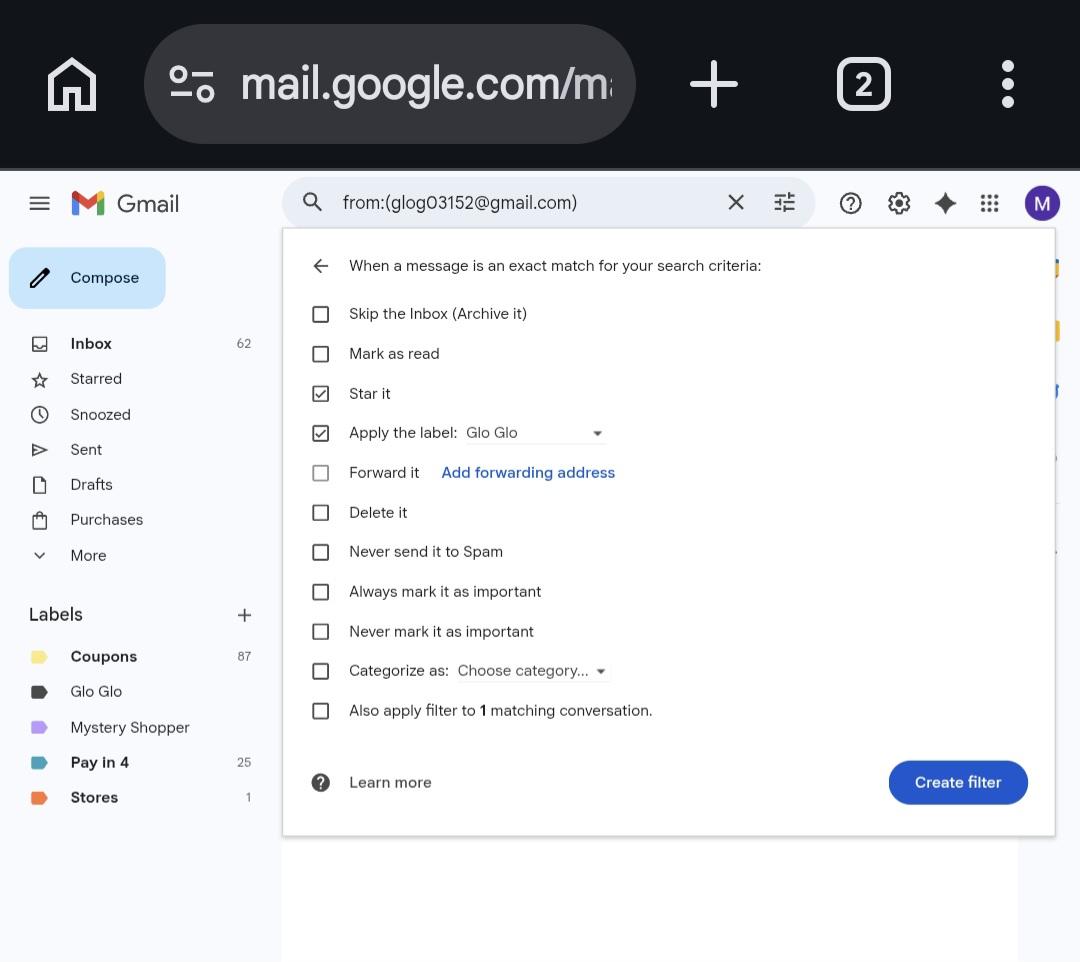This screenshot has height=962, width=1080.
Task: Click the browser address bar URL
Action: point(426,84)
